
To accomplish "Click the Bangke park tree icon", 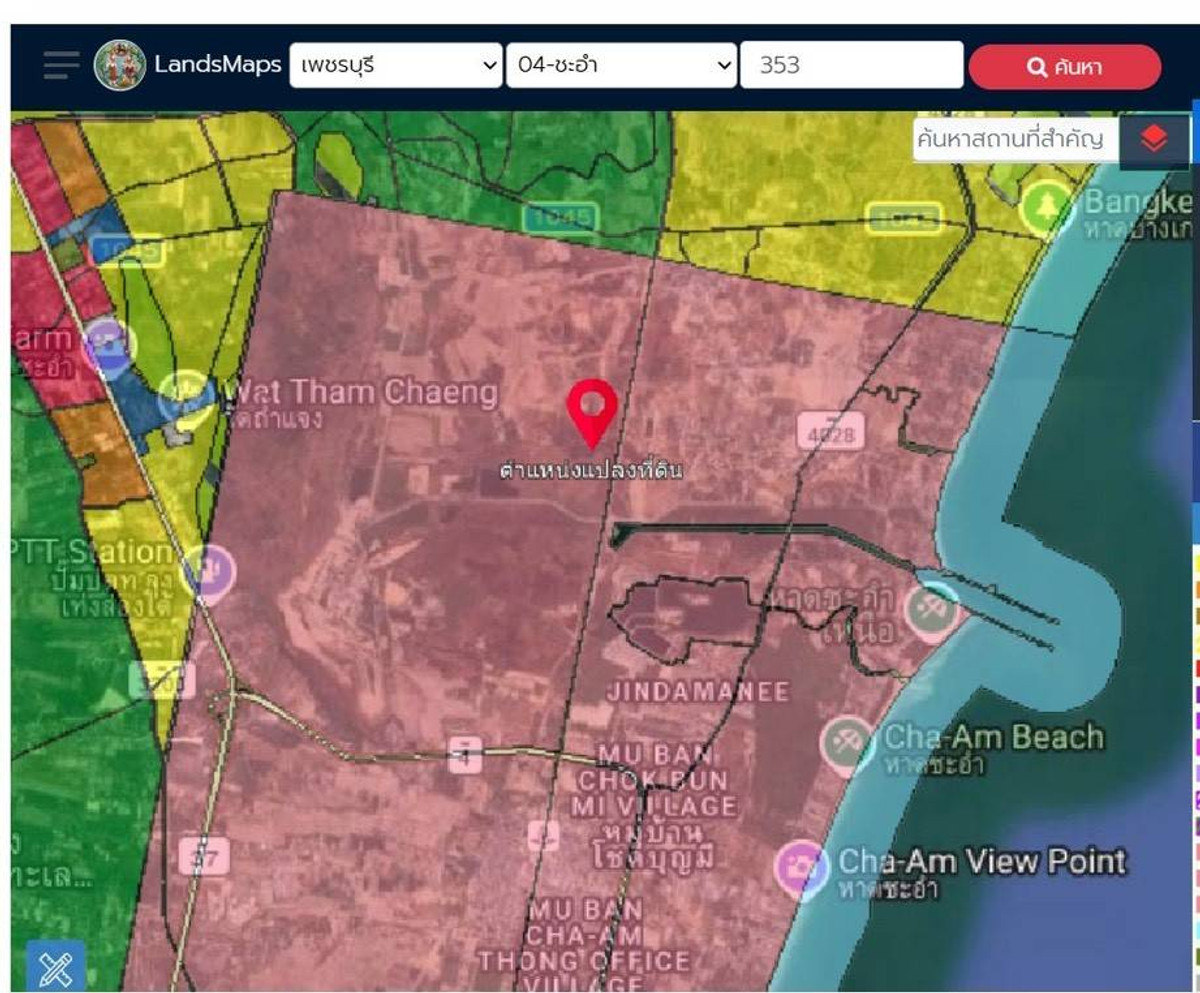I will coord(1046,208).
